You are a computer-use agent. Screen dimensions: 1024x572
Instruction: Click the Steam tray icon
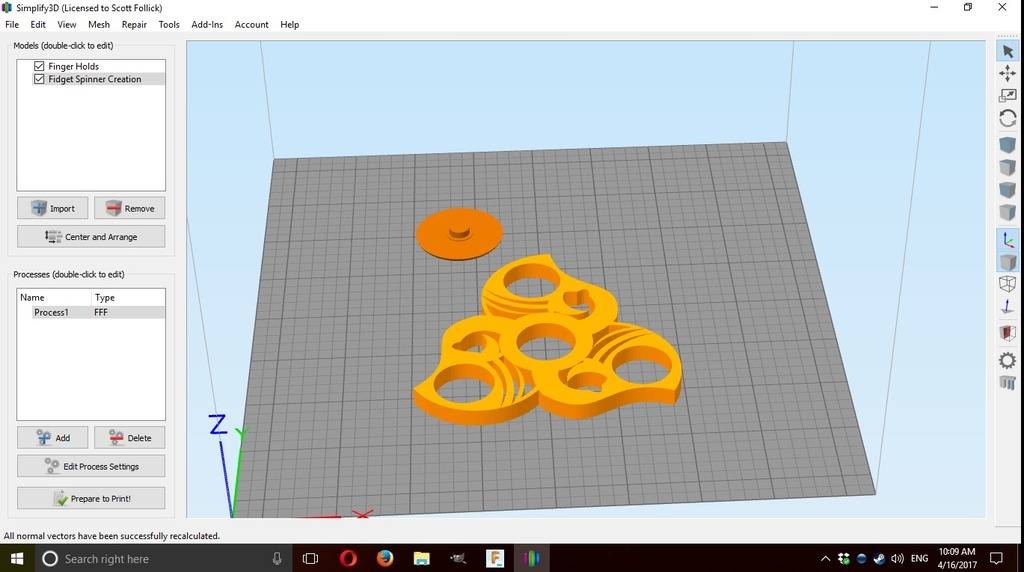[x=879, y=558]
